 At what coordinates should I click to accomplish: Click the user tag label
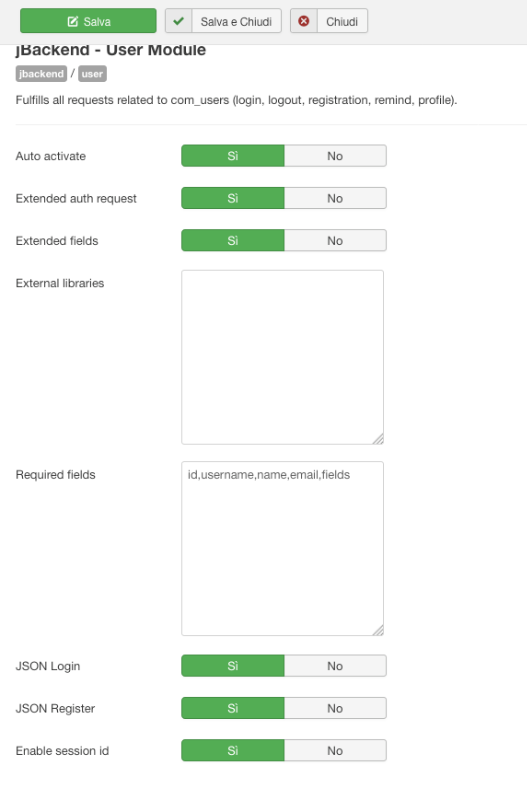point(92,73)
